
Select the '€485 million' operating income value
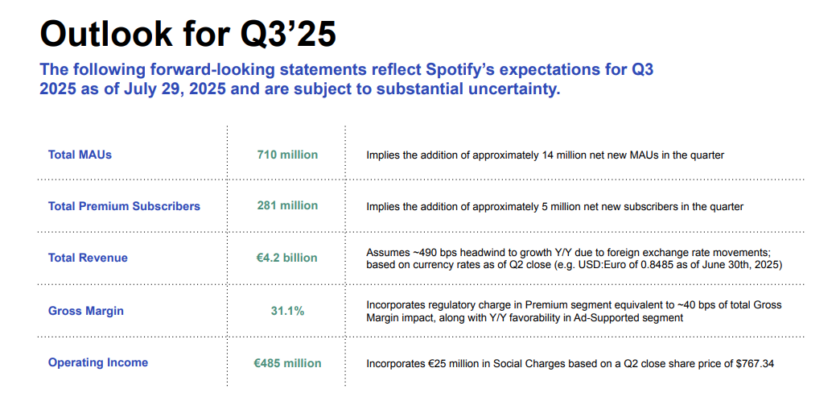(x=287, y=363)
